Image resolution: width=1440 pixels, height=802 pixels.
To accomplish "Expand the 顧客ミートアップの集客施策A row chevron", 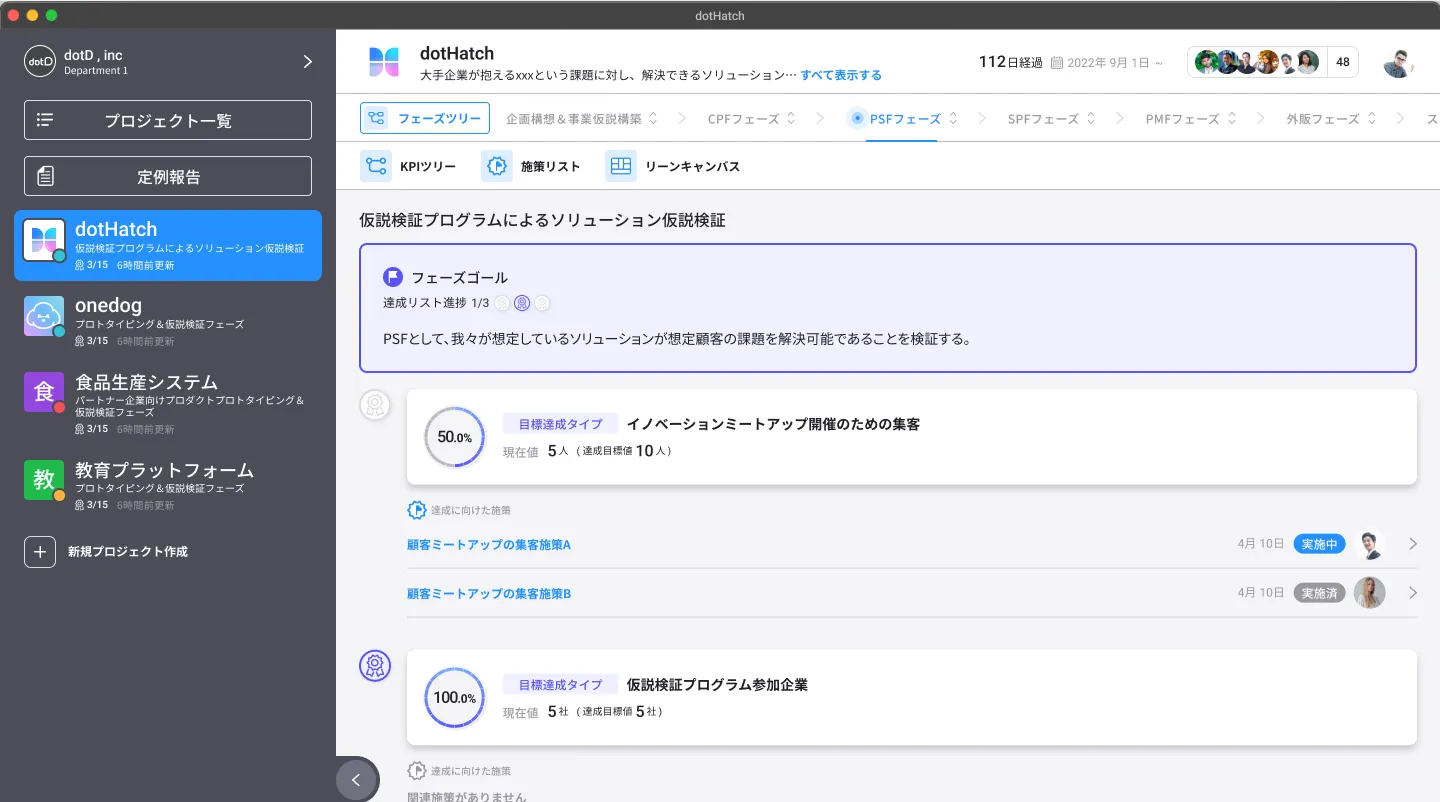I will [x=1413, y=544].
